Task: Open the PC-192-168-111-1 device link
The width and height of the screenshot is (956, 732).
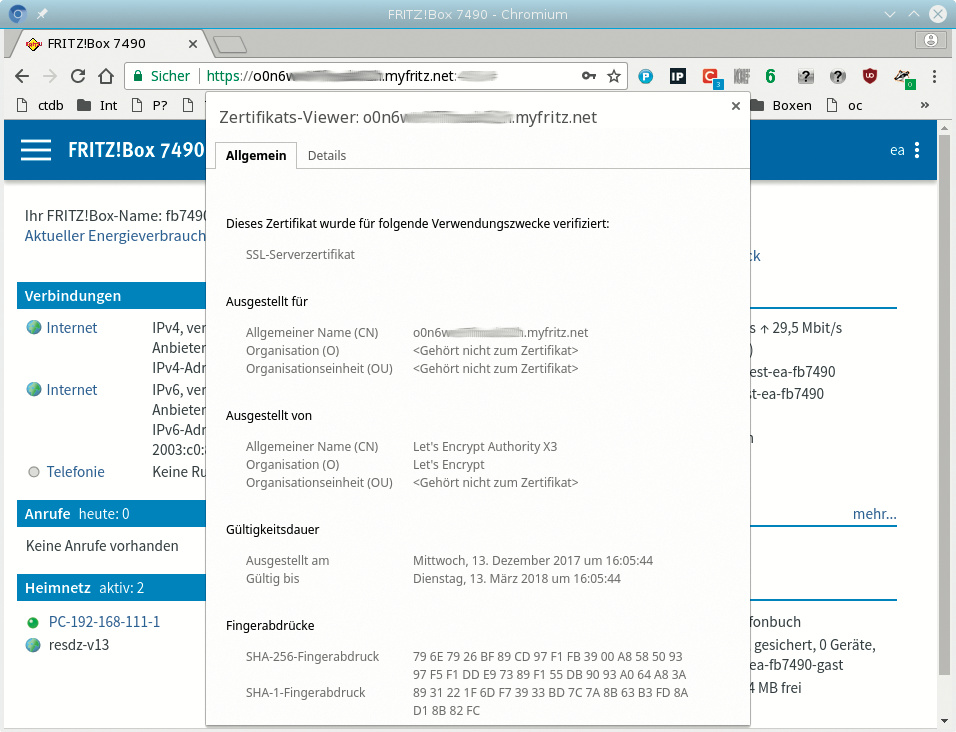Action: (104, 622)
